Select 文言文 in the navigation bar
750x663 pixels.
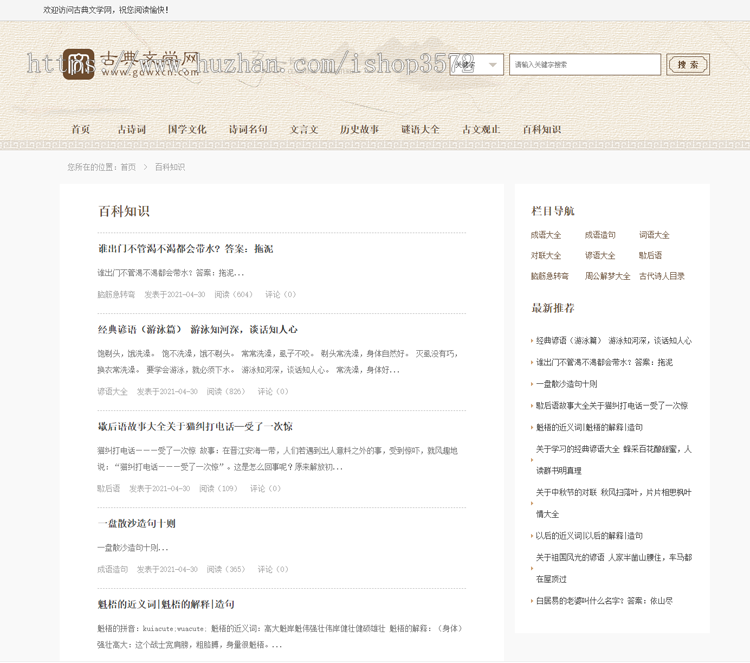pos(304,129)
